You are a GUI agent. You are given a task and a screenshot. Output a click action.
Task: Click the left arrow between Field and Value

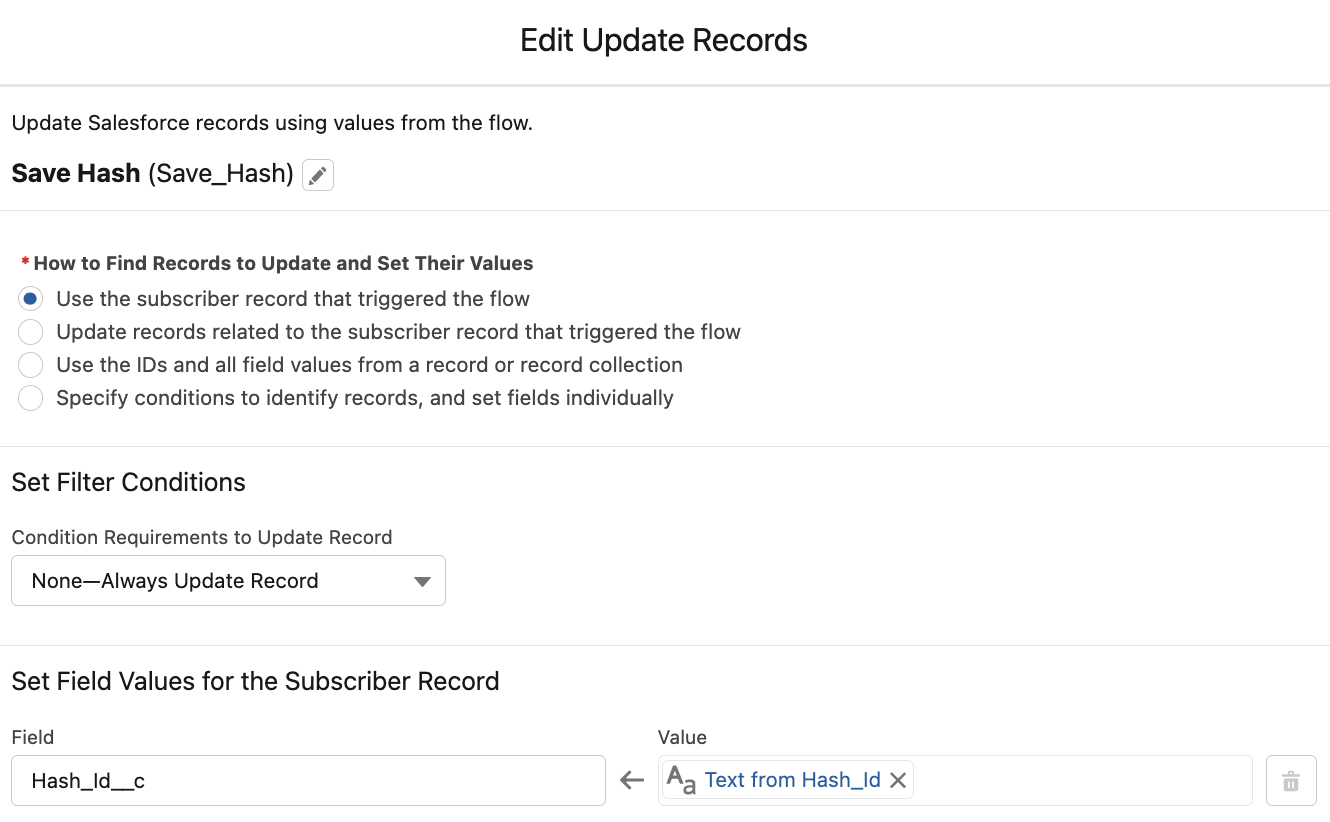[631, 780]
